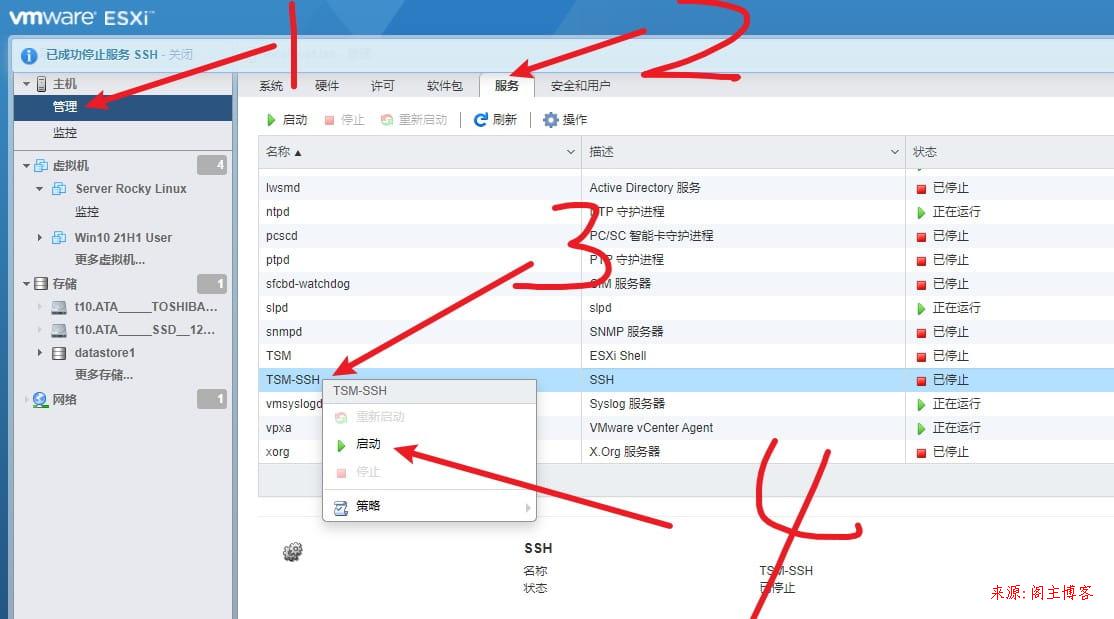Click the service gear icon in details pane
This screenshot has width=1114, height=619.
tap(293, 551)
